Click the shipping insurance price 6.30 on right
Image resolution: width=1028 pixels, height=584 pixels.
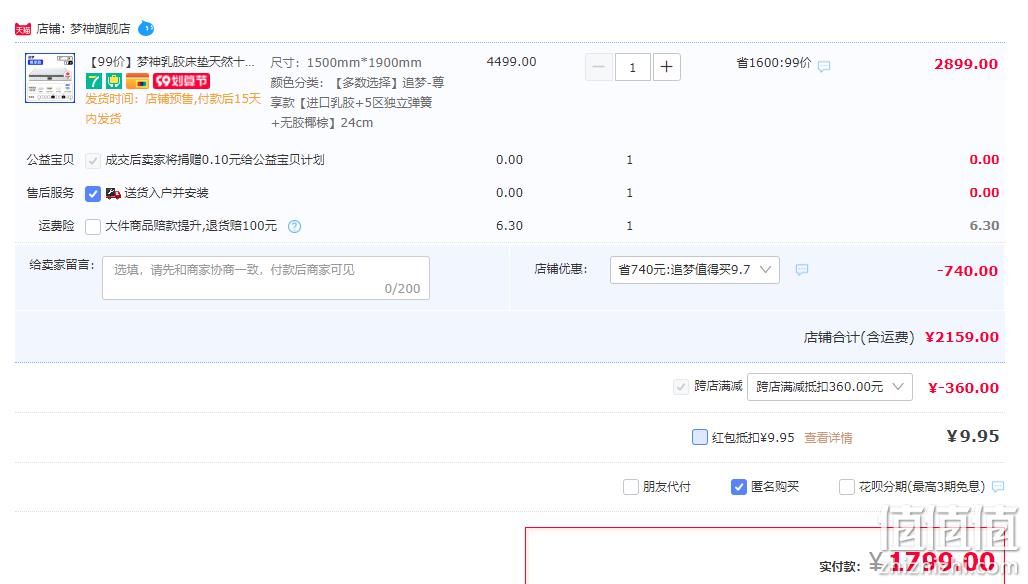coord(984,225)
